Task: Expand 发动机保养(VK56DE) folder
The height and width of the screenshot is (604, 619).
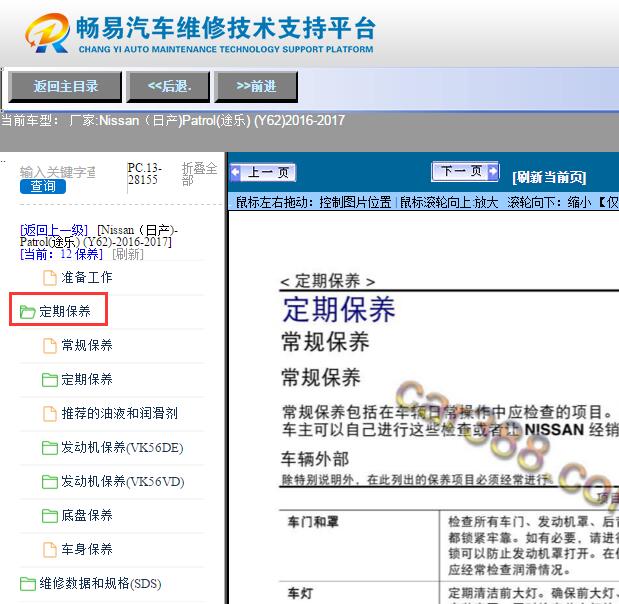Action: (122, 447)
